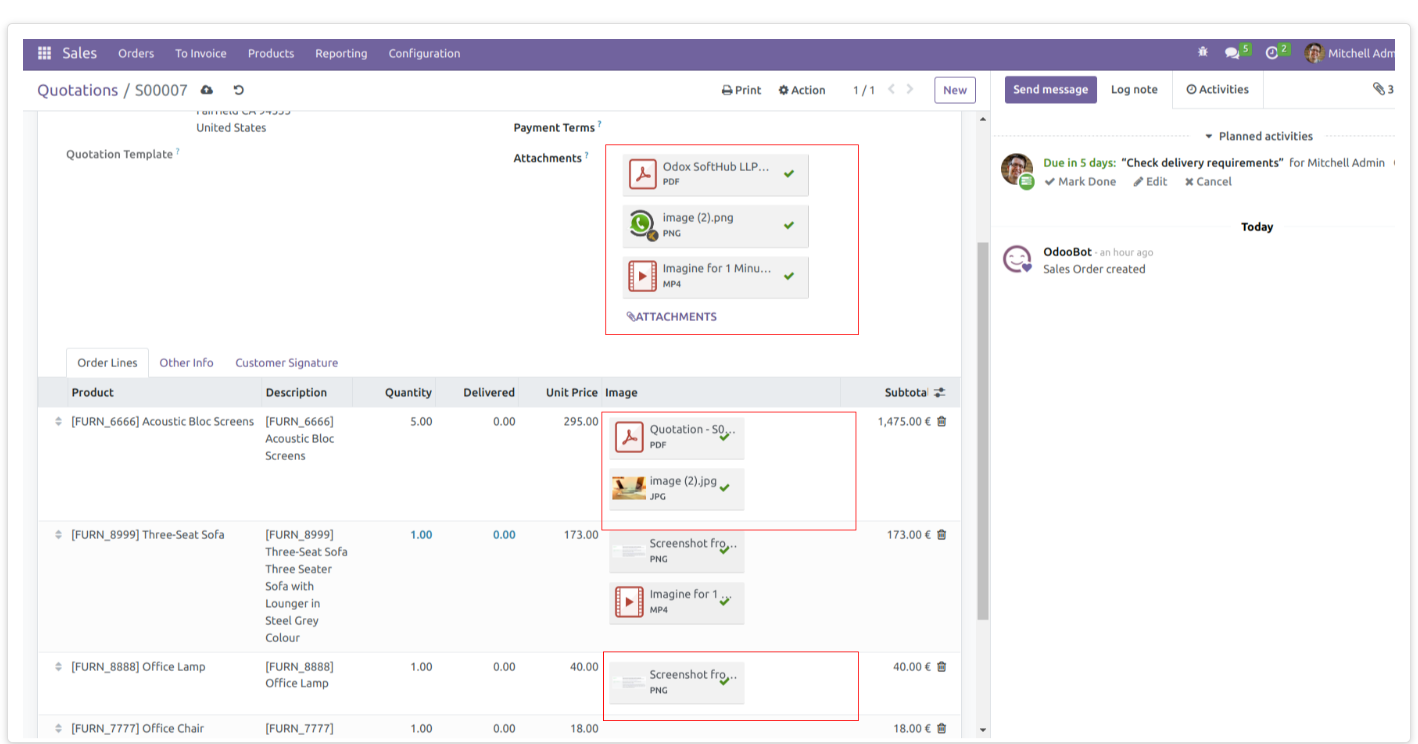Delete the Office Chair order line
1418x744 pixels.
point(941,728)
